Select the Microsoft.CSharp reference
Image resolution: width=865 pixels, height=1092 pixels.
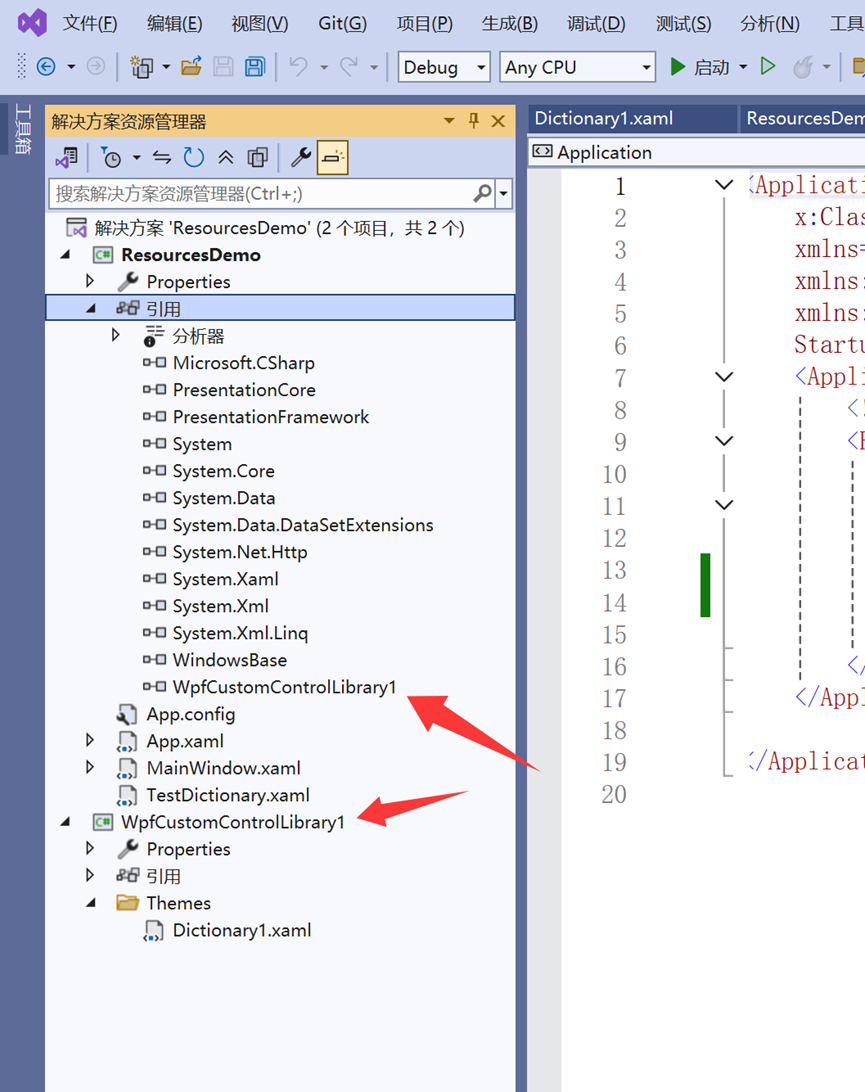pyautogui.click(x=243, y=363)
